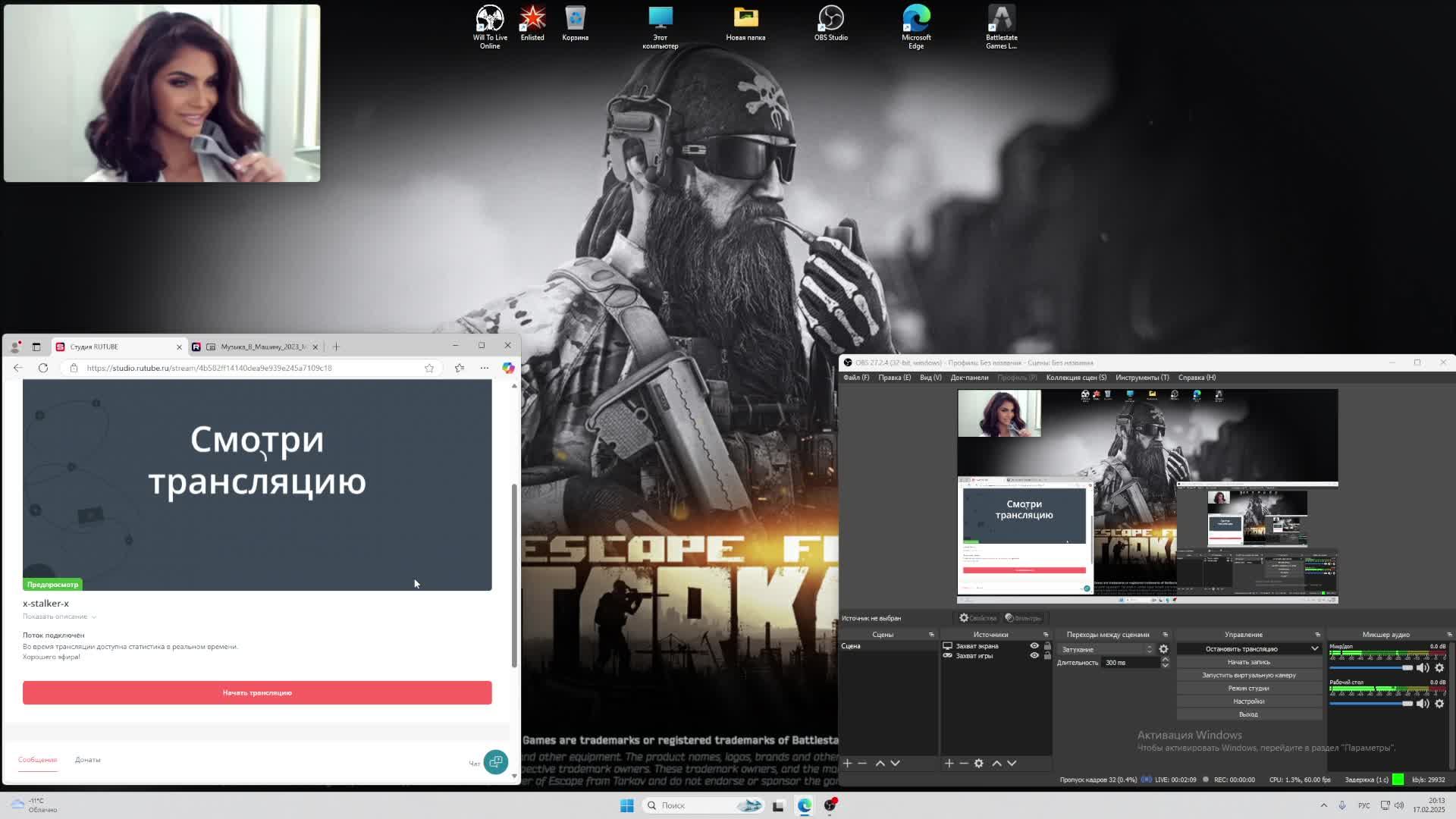Image resolution: width=1456 pixels, height=819 pixels.
Task: Open the Переходы между сценами dock popout icon
Action: pyautogui.click(x=1166, y=635)
